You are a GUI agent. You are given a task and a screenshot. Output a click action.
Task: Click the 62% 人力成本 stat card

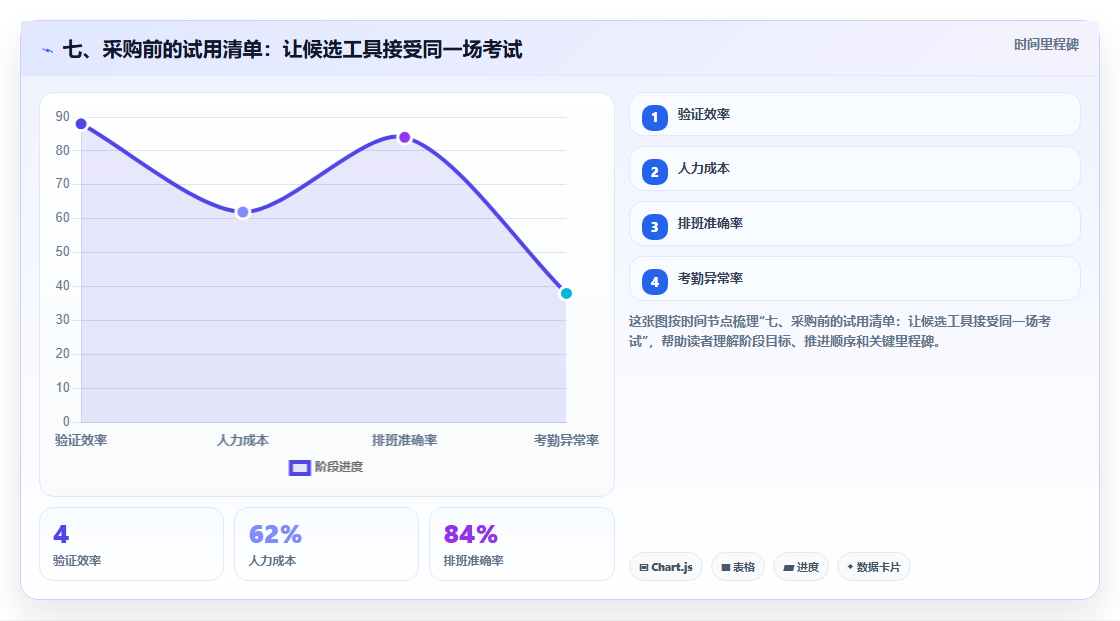pos(326,544)
